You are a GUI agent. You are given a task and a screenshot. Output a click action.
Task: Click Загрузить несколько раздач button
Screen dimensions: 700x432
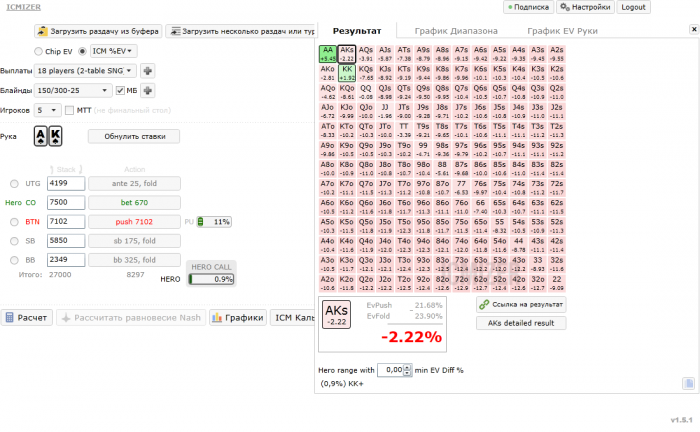point(241,31)
